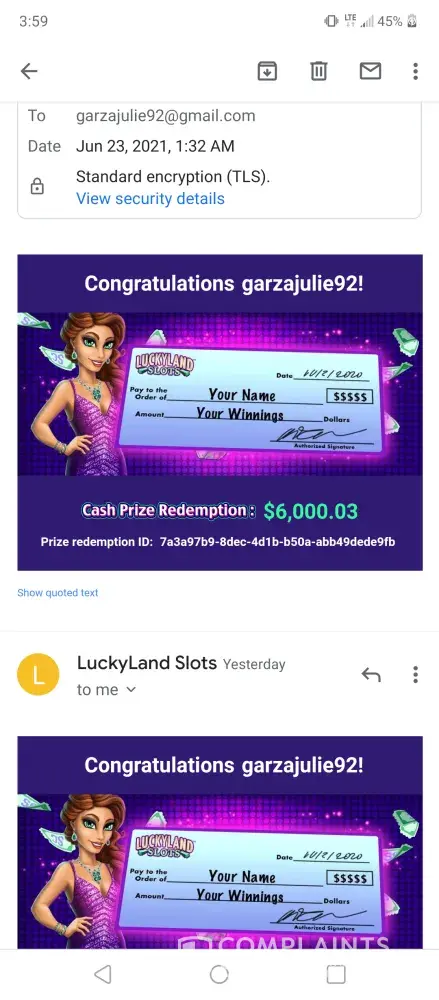Viewport: 439px width, 1000px height.
Task: Expand Show quoted text
Action: tap(57, 592)
